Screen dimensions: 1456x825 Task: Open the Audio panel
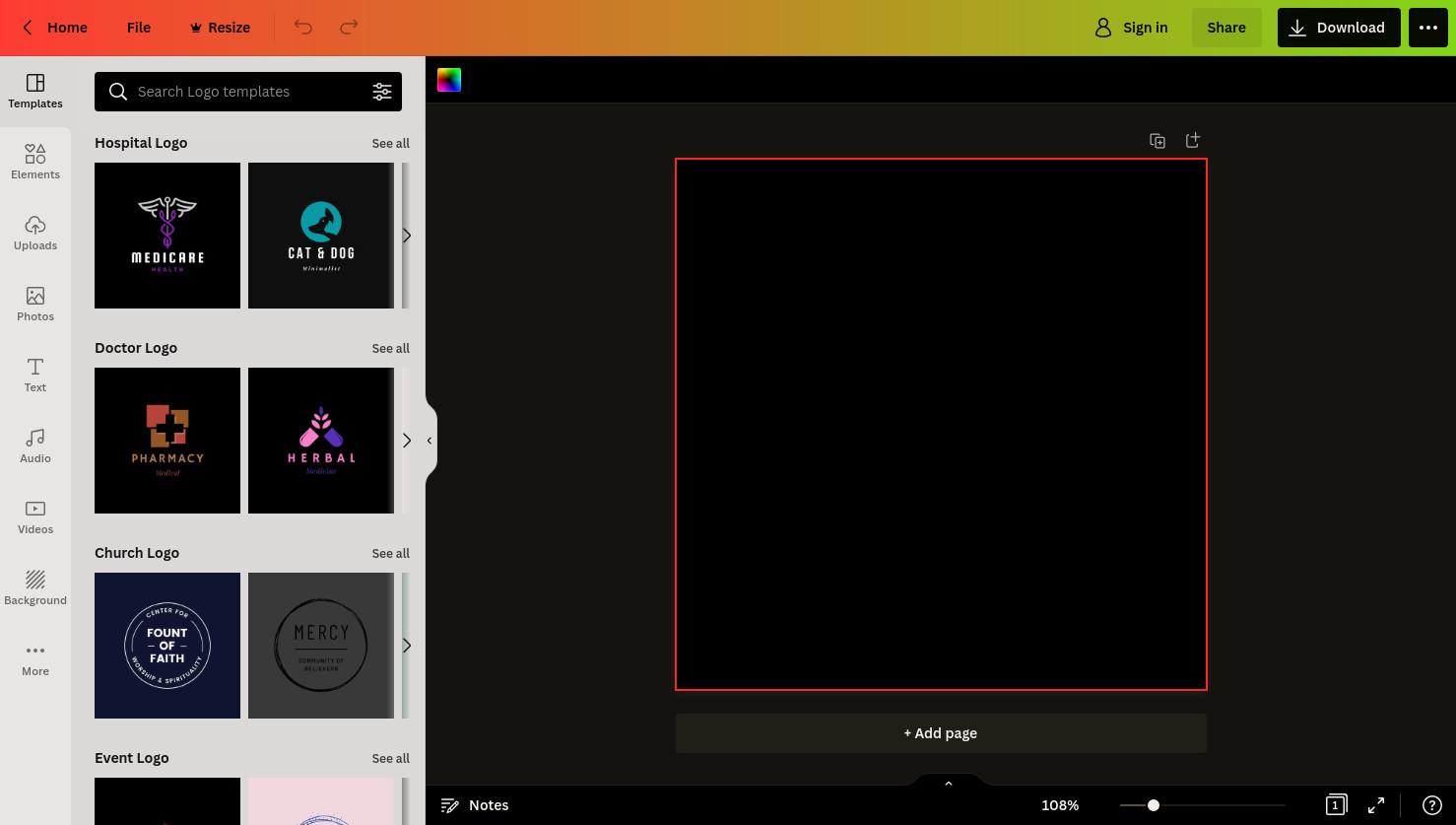tap(35, 447)
